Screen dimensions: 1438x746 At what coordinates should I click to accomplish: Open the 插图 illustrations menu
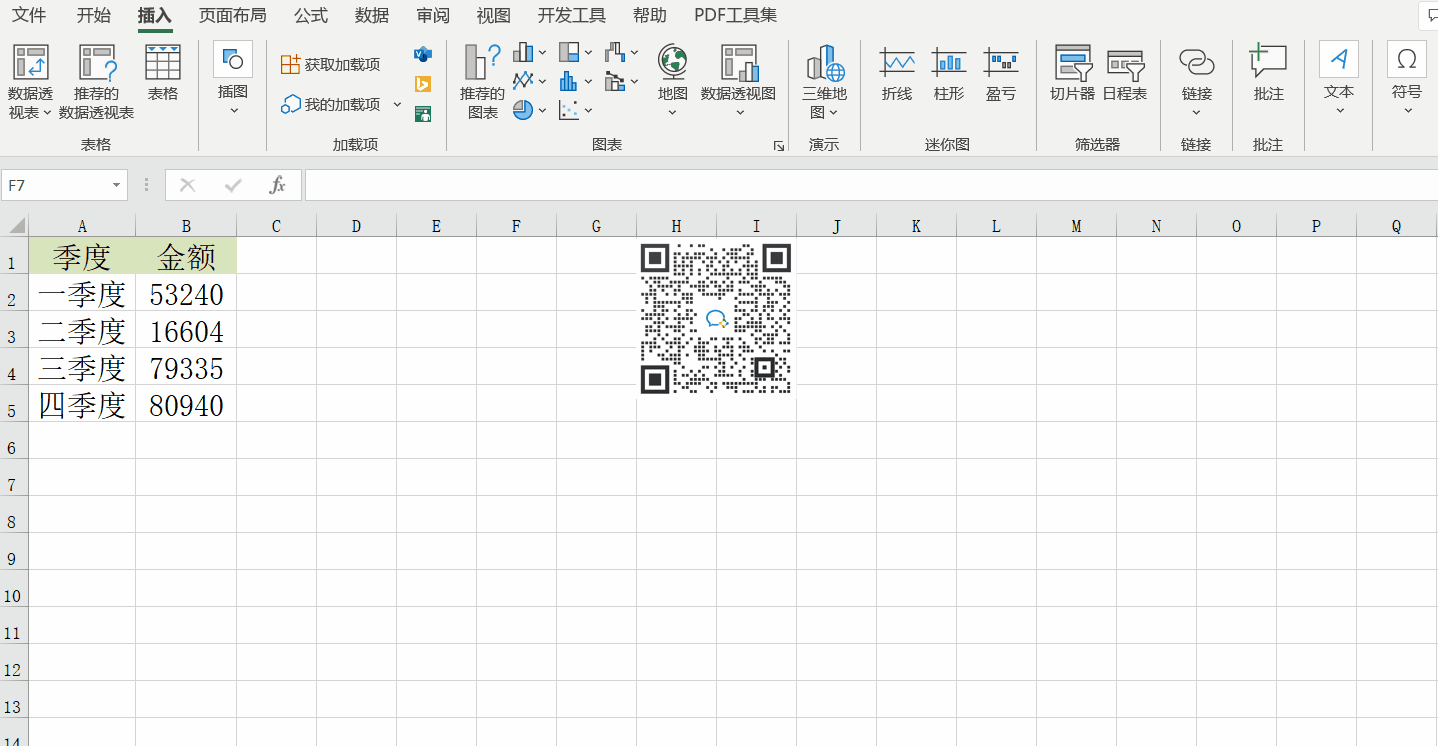pos(233,80)
